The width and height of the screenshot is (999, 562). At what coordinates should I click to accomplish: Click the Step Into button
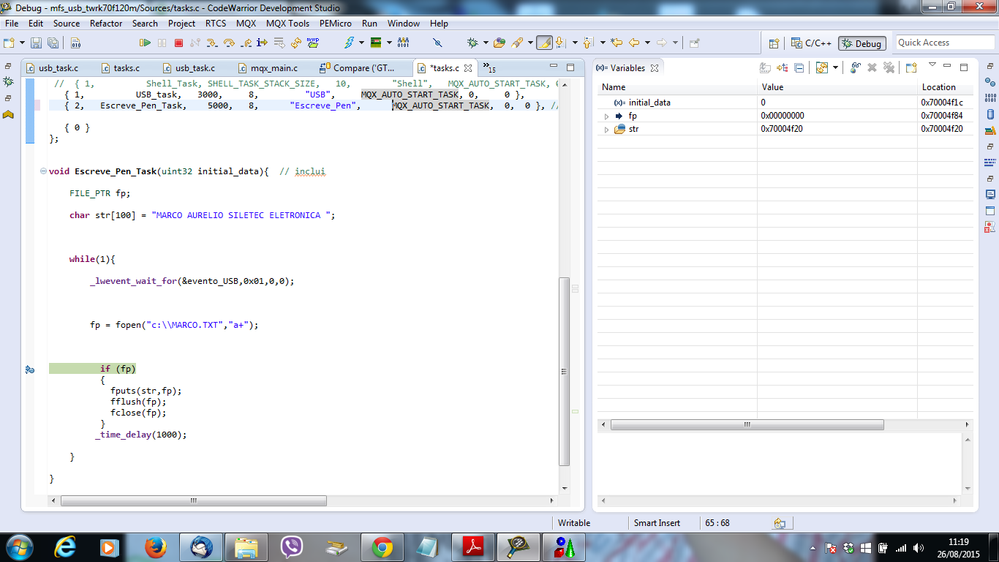click(x=212, y=43)
